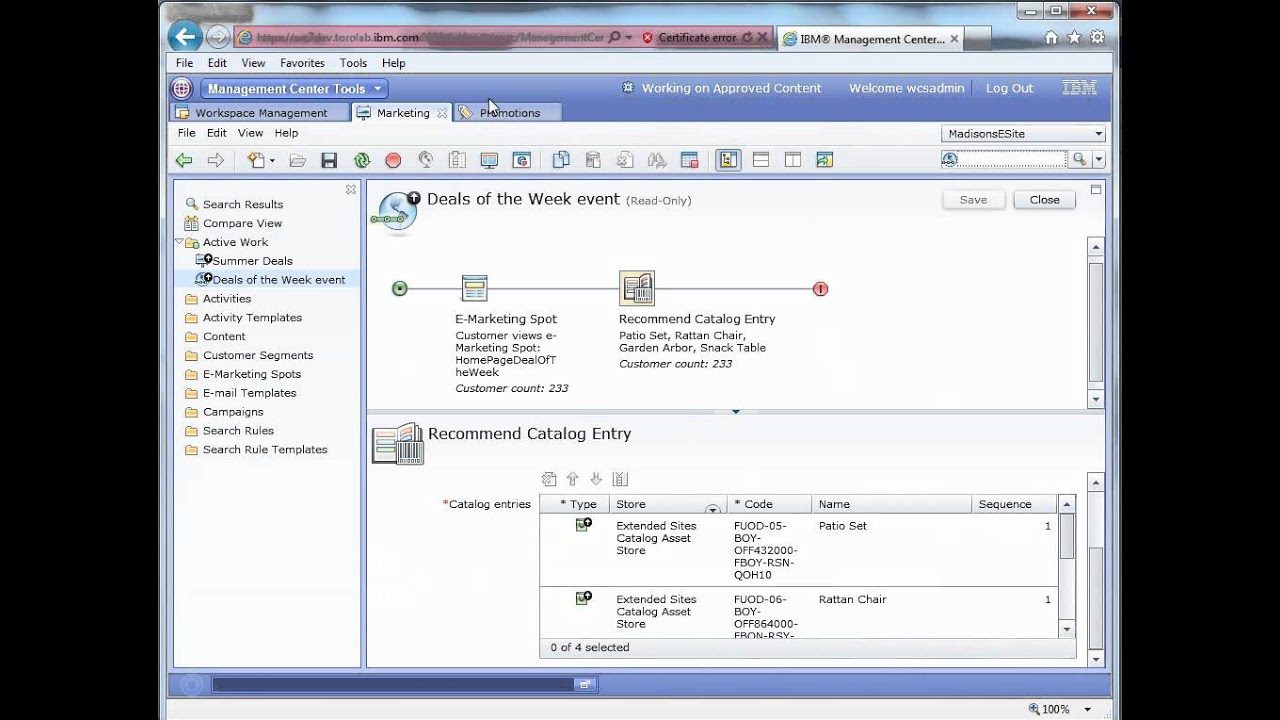The height and width of the screenshot is (720, 1280).
Task: Open Management Center Tools menu
Action: coord(294,89)
